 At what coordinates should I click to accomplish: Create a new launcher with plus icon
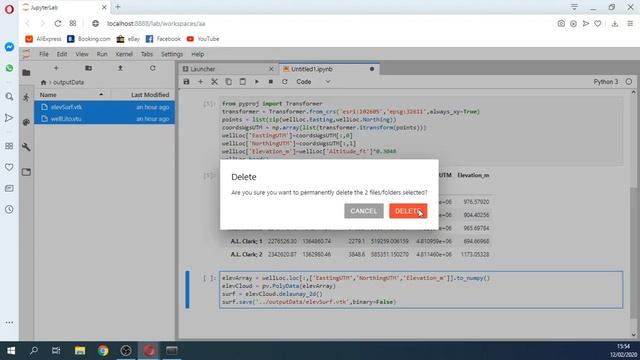56,68
